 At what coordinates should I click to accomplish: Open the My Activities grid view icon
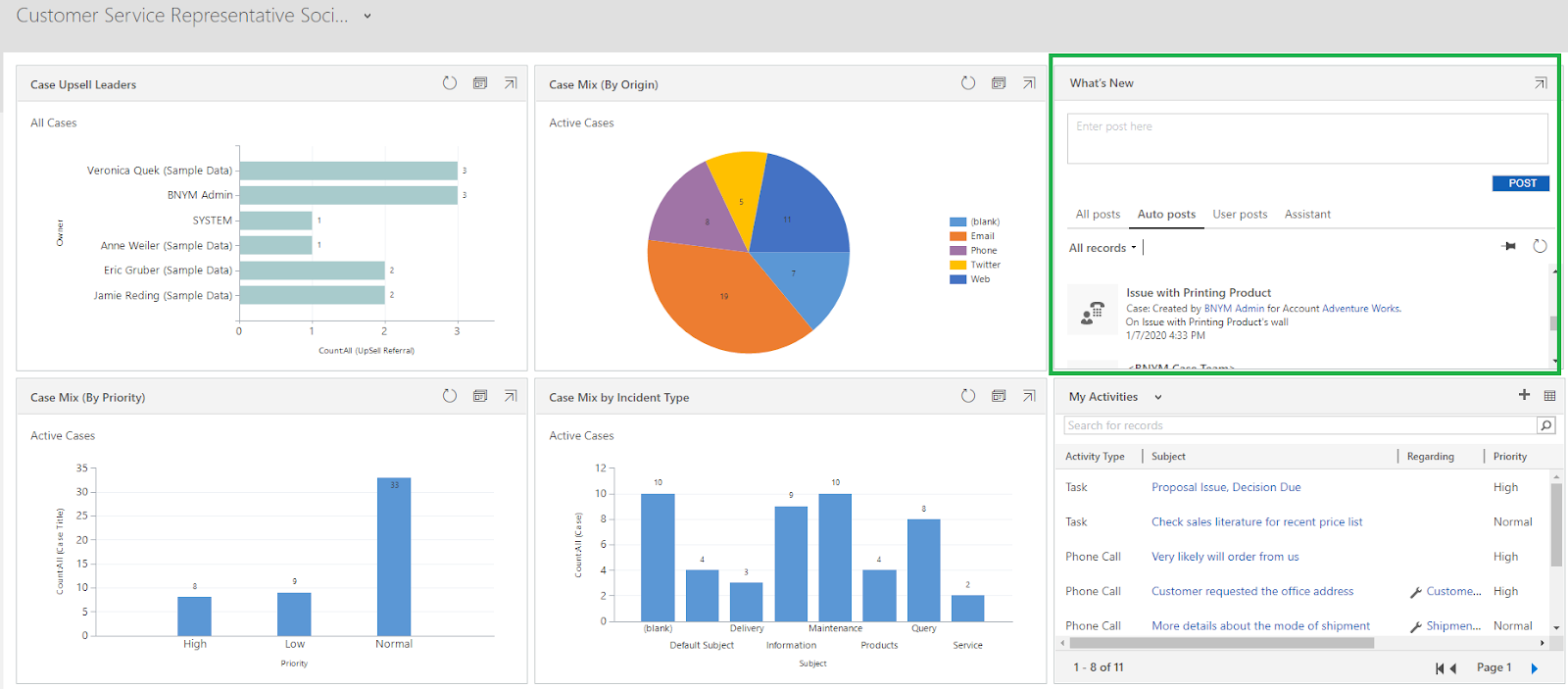[1549, 396]
